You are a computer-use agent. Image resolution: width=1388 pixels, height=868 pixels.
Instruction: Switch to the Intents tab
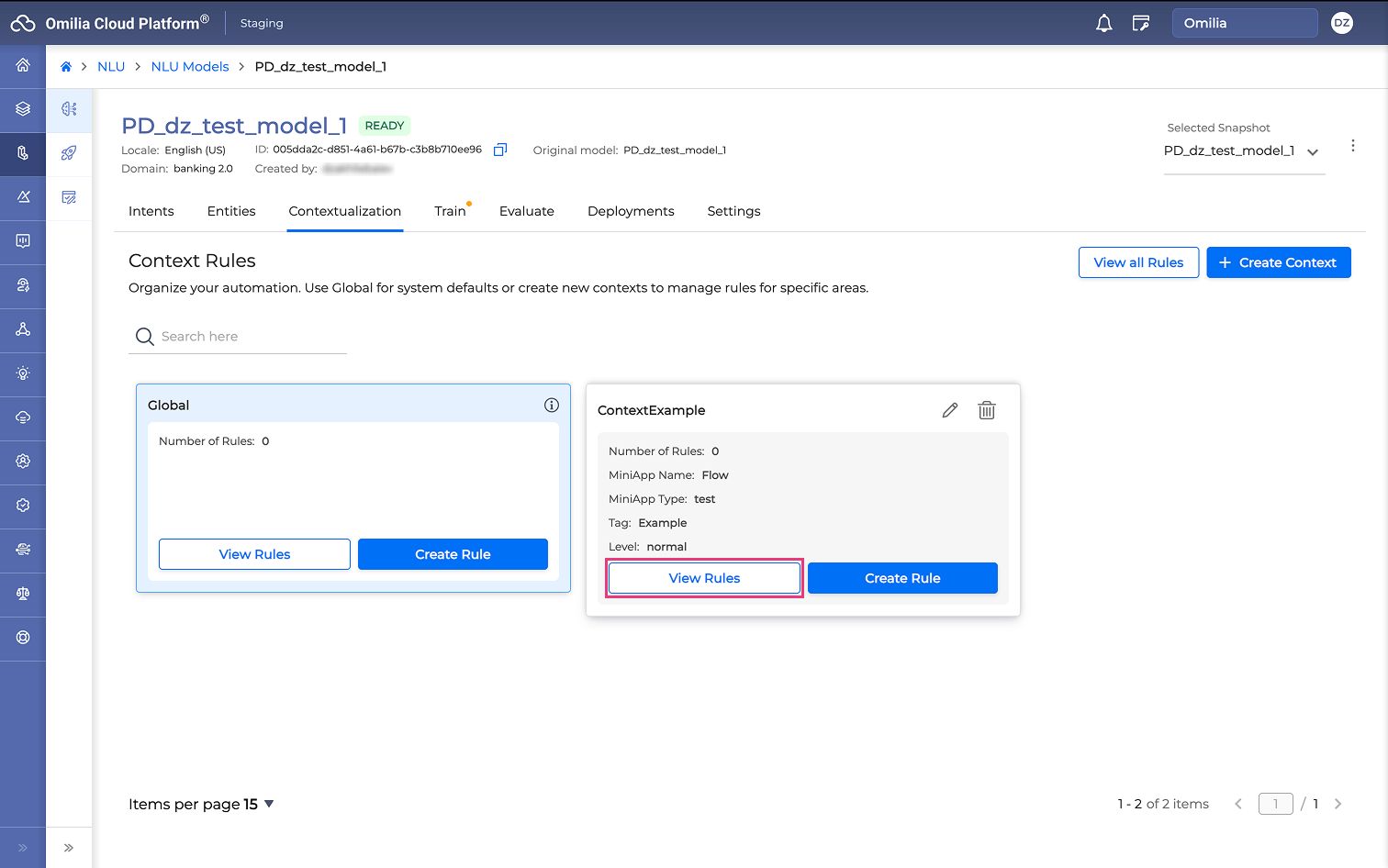point(151,211)
